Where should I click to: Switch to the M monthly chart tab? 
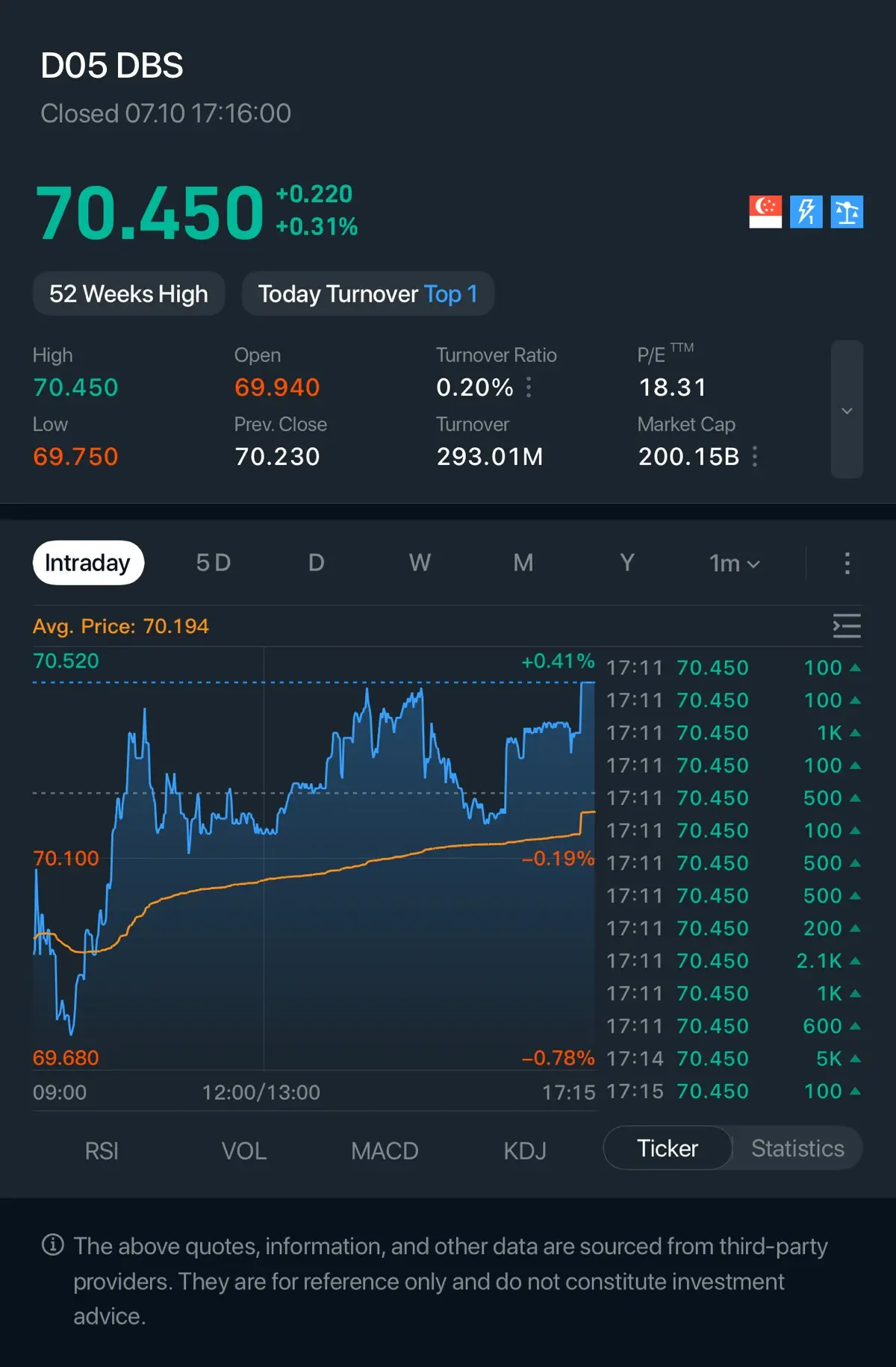(x=523, y=563)
